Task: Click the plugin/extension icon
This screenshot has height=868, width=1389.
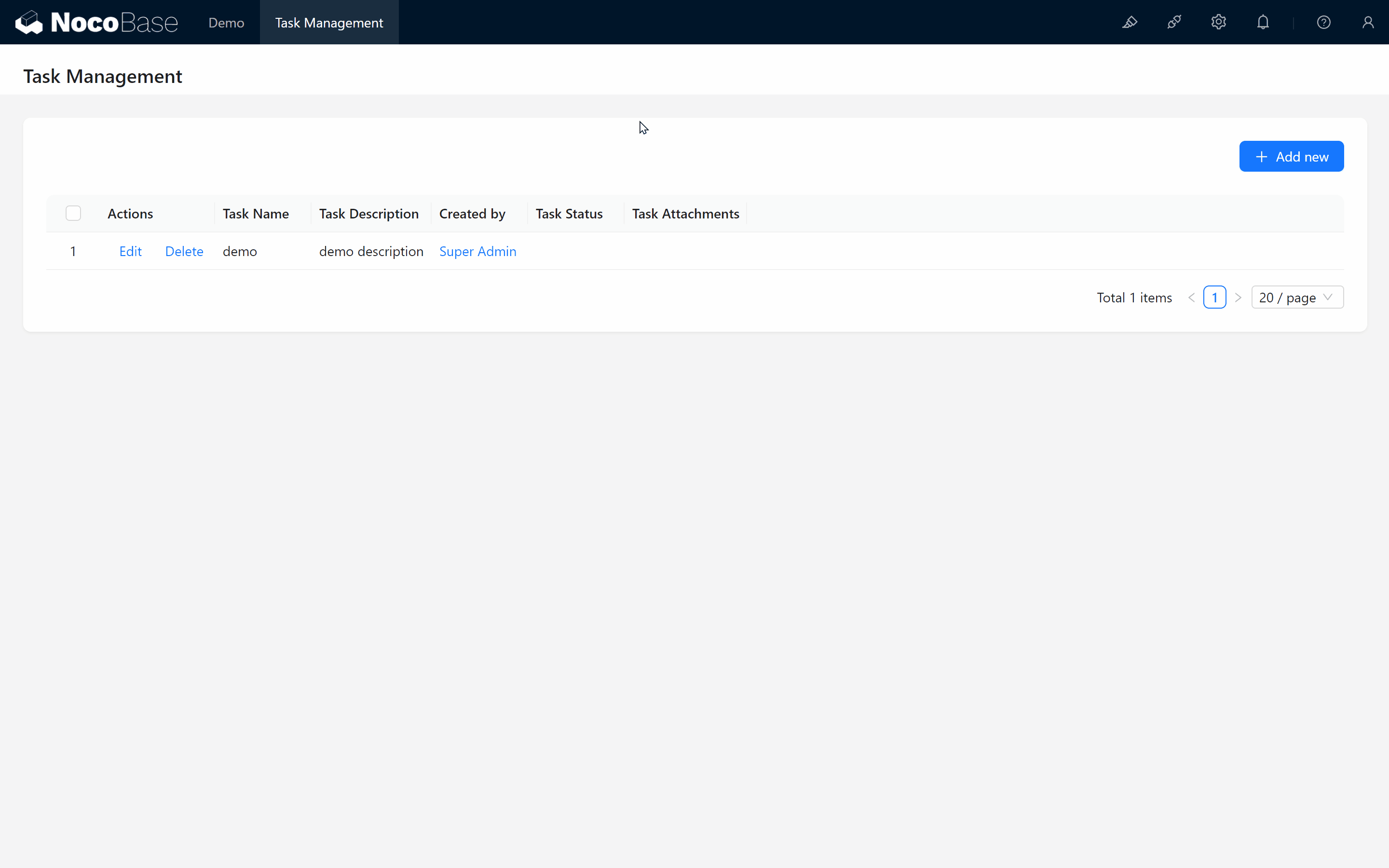Action: [1175, 22]
